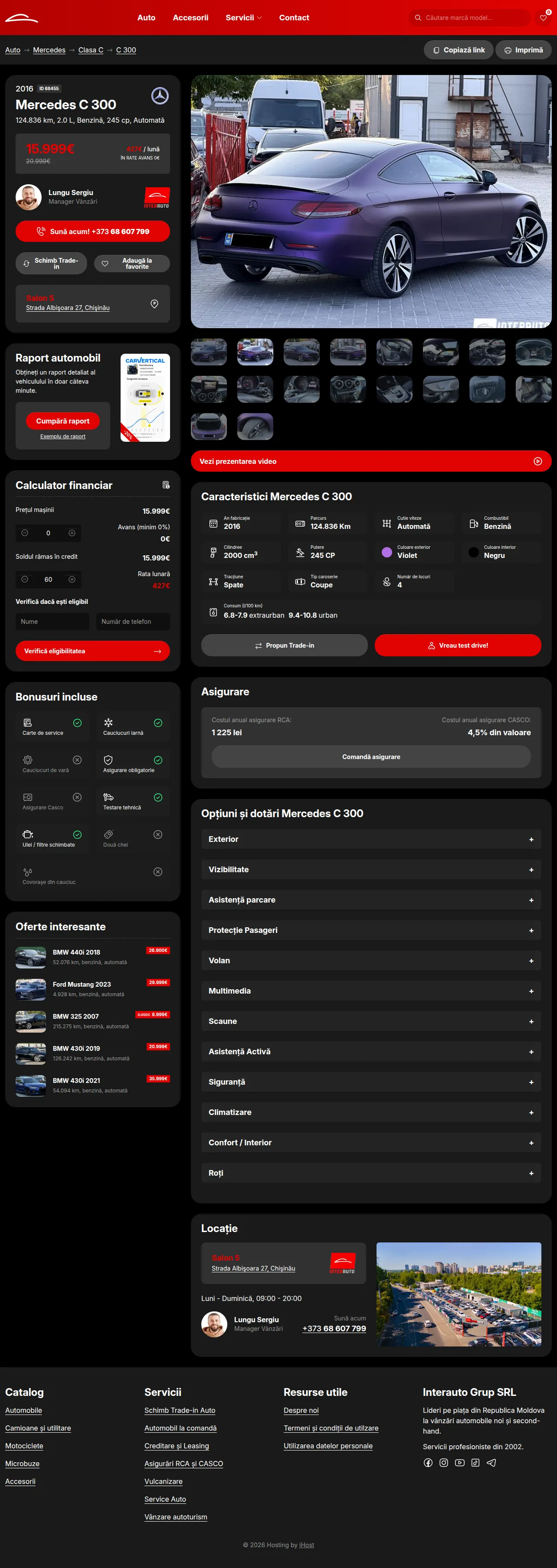Expand the Multimedia section
This screenshot has height=1568, width=557.
click(371, 991)
